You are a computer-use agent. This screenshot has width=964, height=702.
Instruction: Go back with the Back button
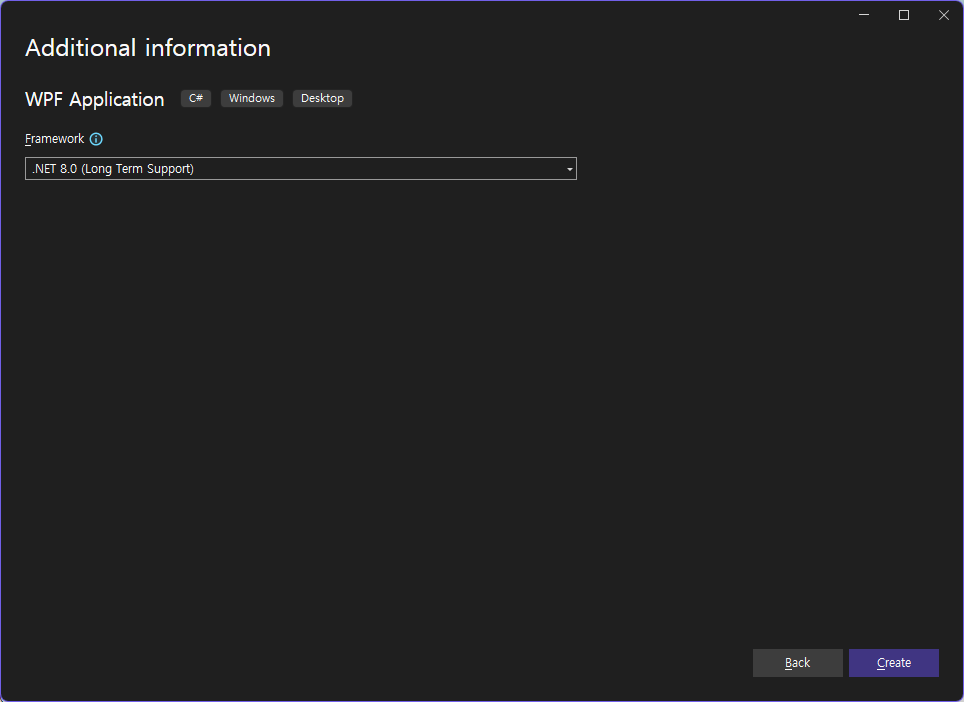point(797,663)
